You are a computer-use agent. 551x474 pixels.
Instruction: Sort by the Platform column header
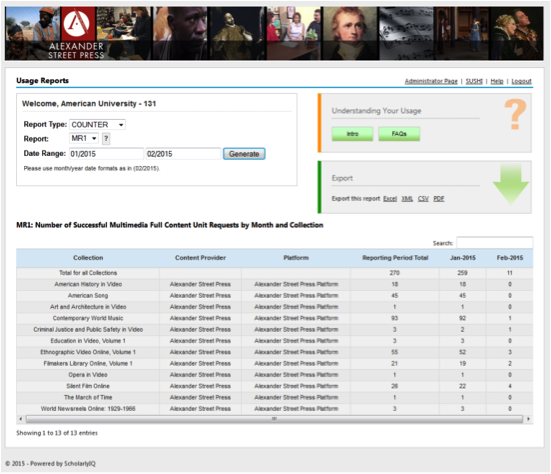[296, 258]
